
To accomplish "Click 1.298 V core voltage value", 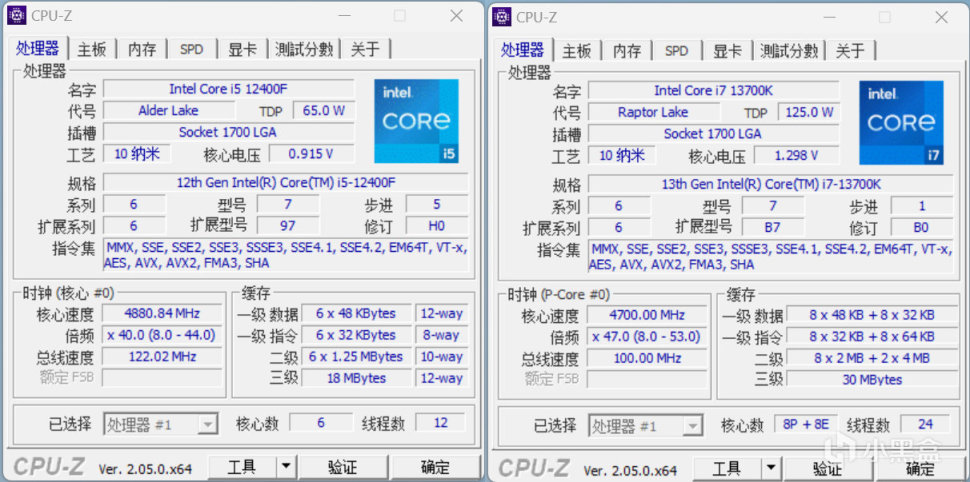I will (x=796, y=156).
